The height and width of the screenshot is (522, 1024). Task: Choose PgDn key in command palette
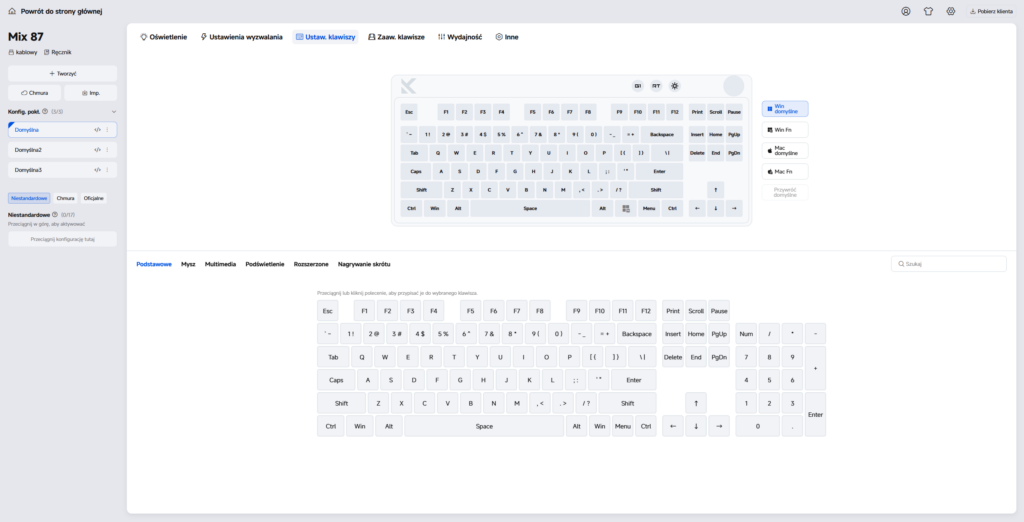pyautogui.click(x=719, y=357)
